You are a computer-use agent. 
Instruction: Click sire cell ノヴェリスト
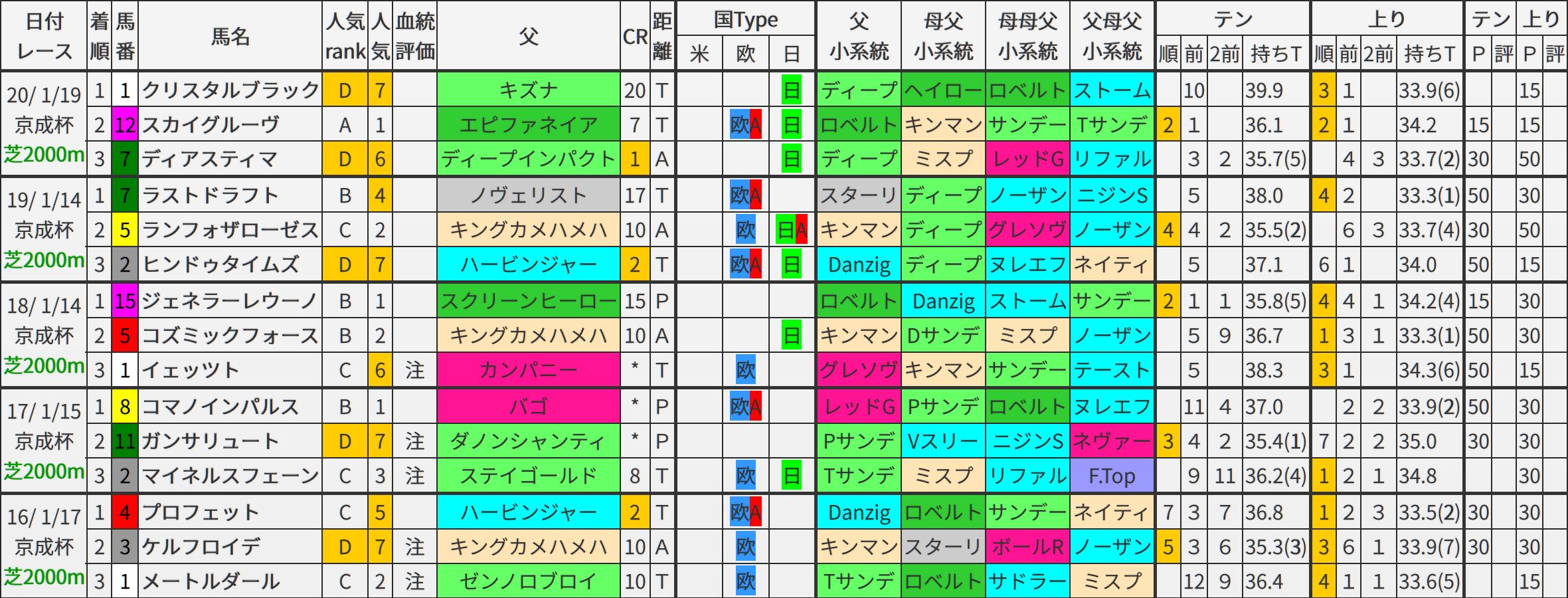coord(529,195)
